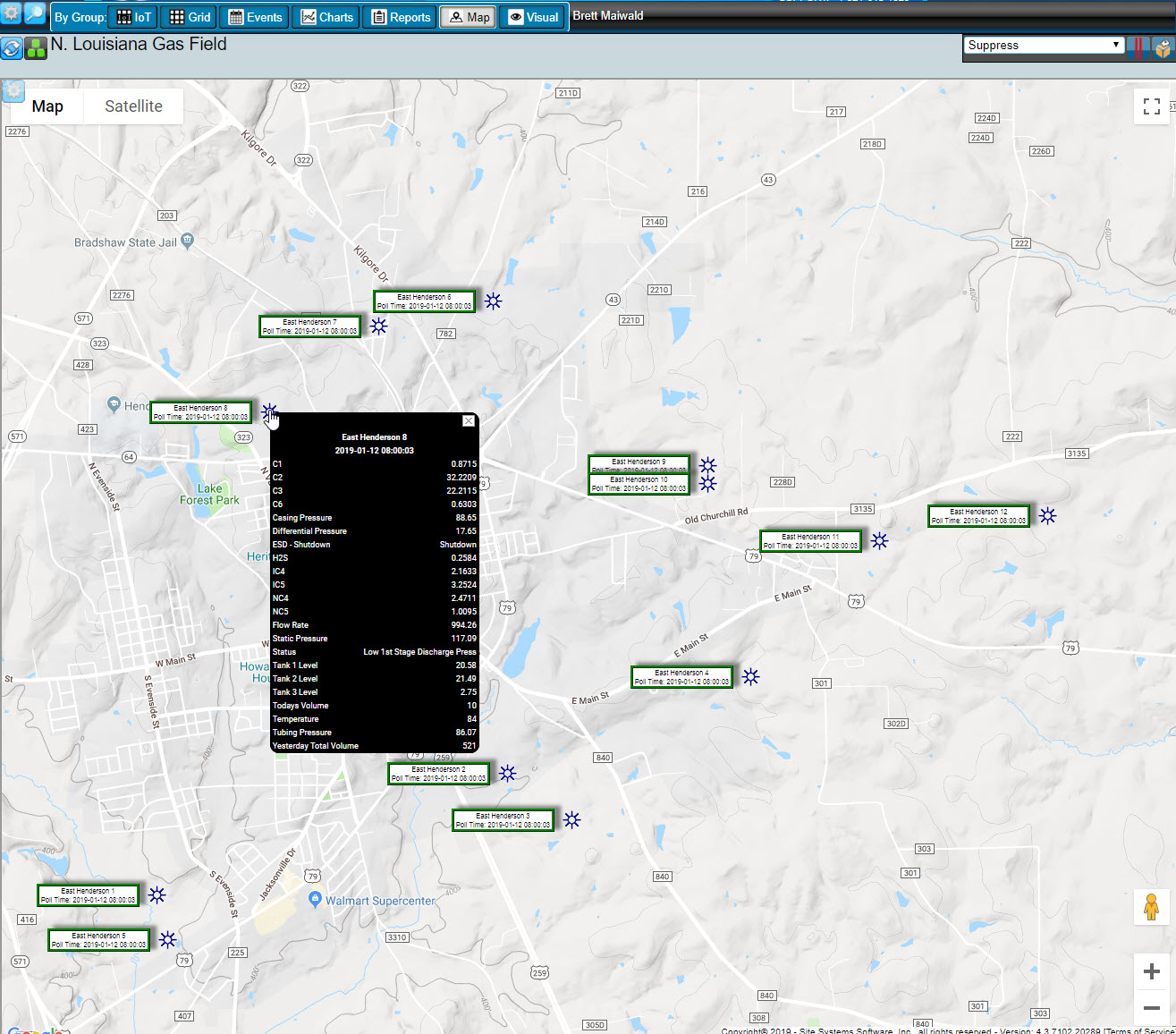Click the East Henderson 5 sun marker
Image resolution: width=1176 pixels, height=1034 pixels.
point(168,940)
